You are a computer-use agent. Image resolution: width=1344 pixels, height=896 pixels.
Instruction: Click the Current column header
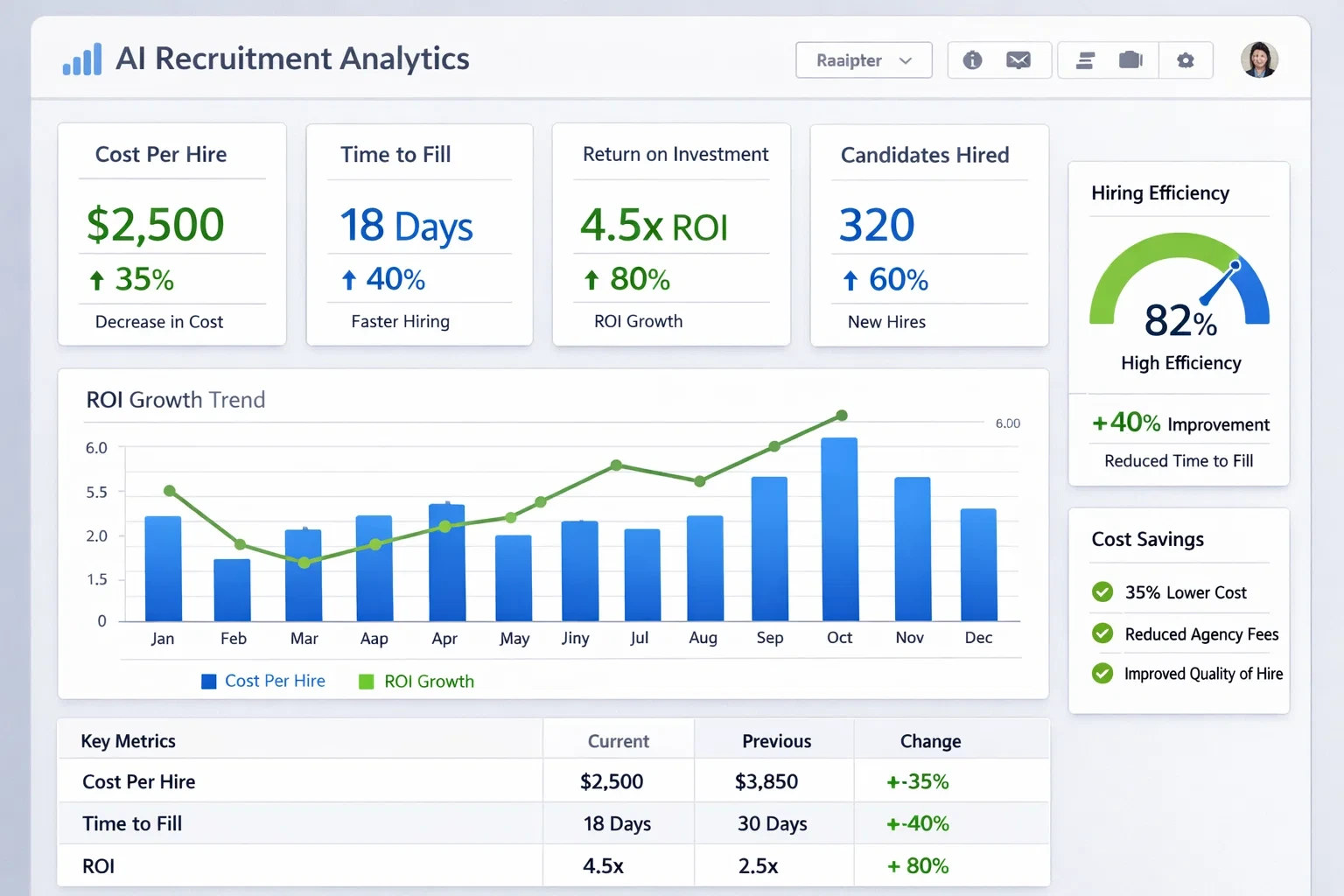(x=618, y=741)
